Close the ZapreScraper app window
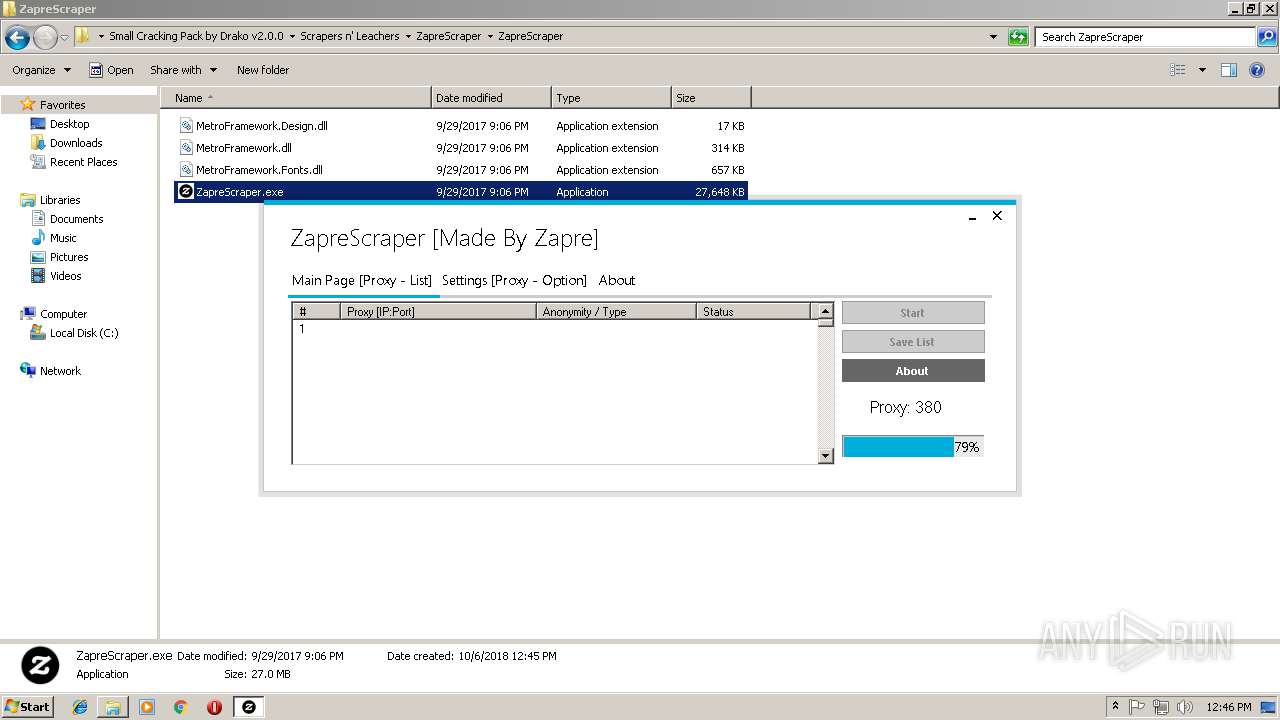The height and width of the screenshot is (720, 1280). tap(997, 216)
